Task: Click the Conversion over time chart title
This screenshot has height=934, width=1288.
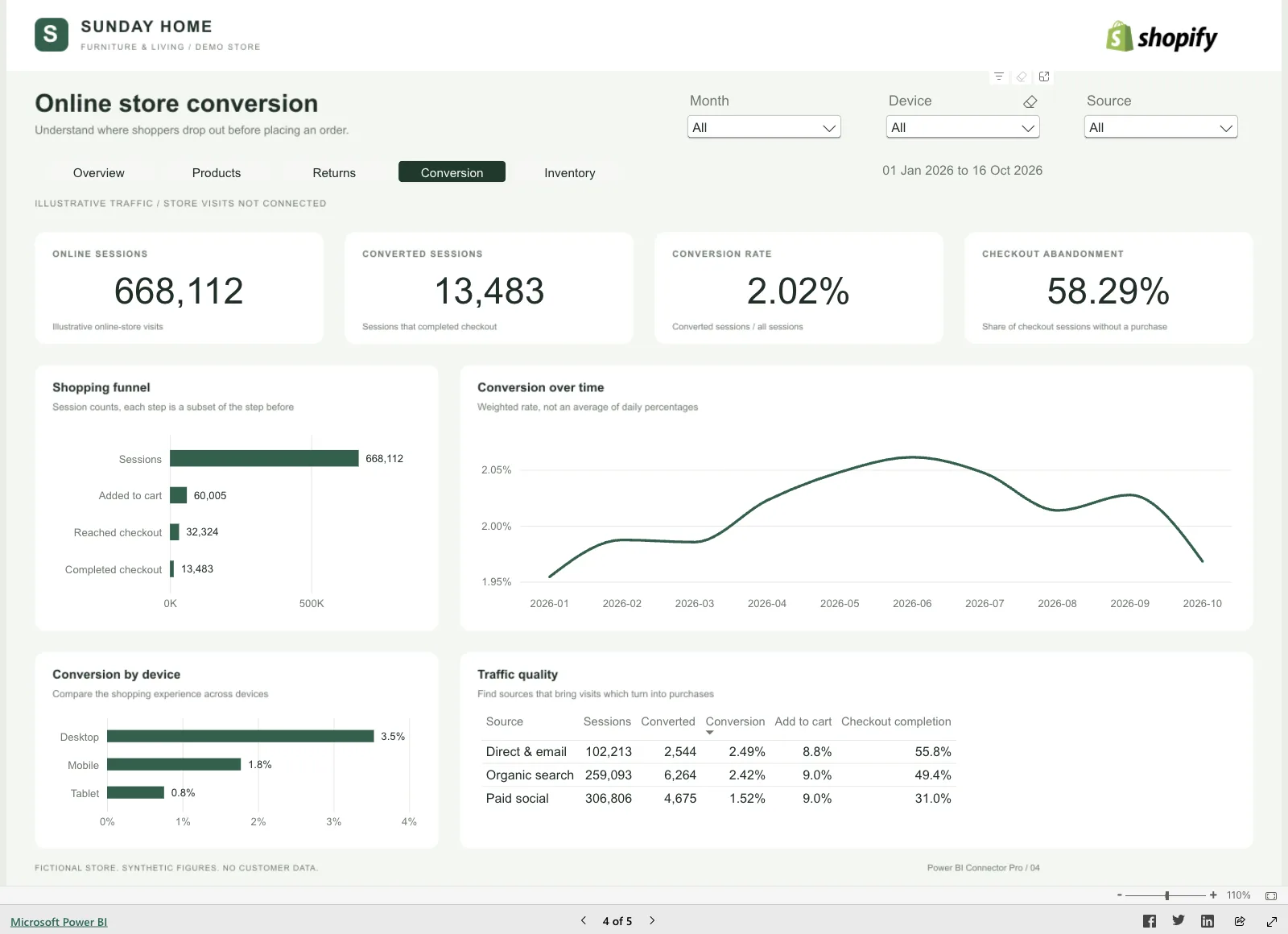Action: pyautogui.click(x=541, y=387)
